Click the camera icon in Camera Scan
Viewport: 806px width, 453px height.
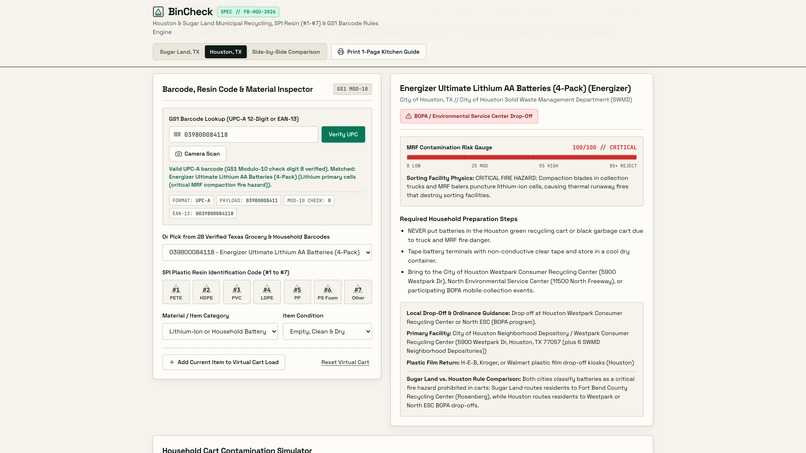point(178,154)
